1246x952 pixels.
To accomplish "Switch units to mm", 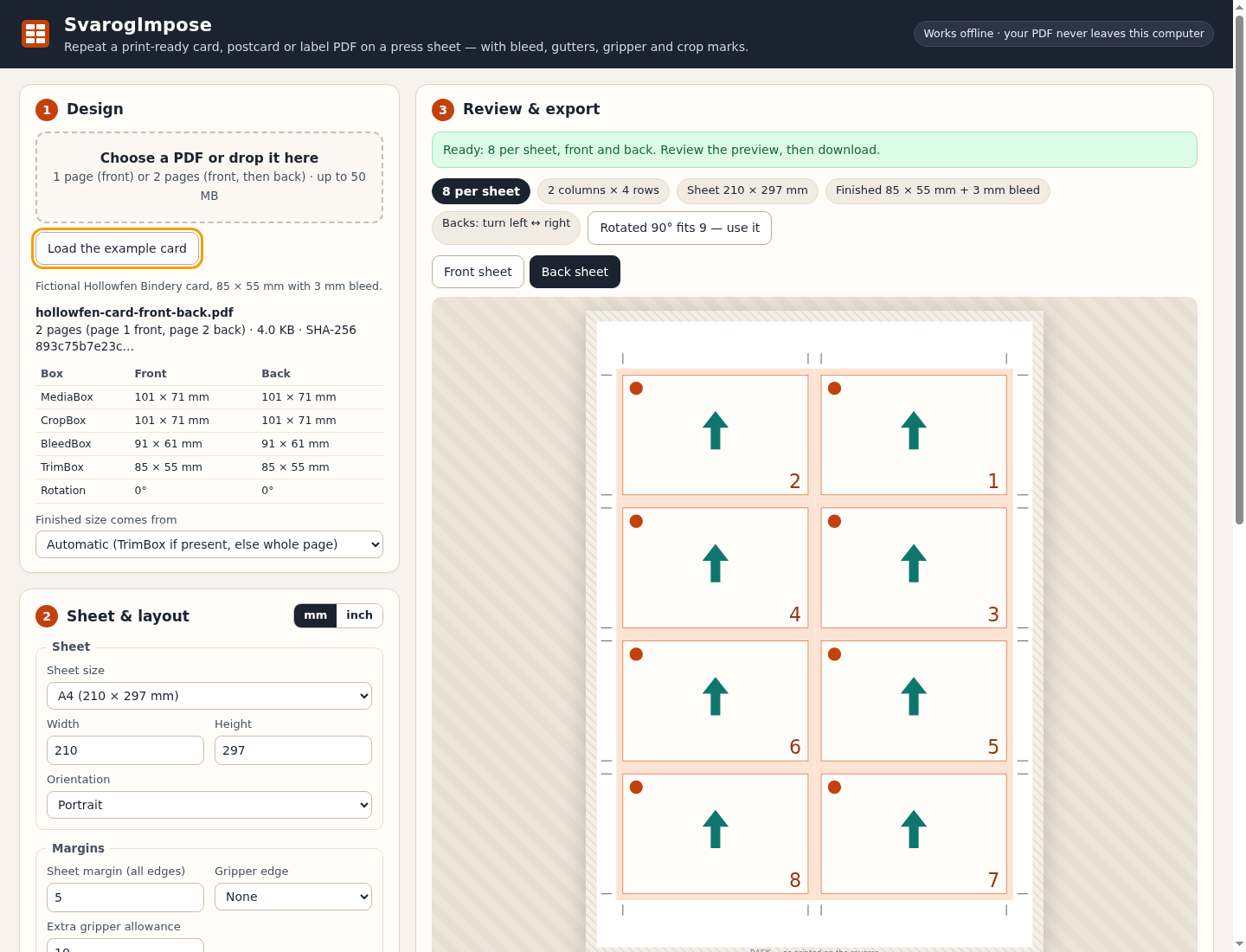I will coord(316,615).
